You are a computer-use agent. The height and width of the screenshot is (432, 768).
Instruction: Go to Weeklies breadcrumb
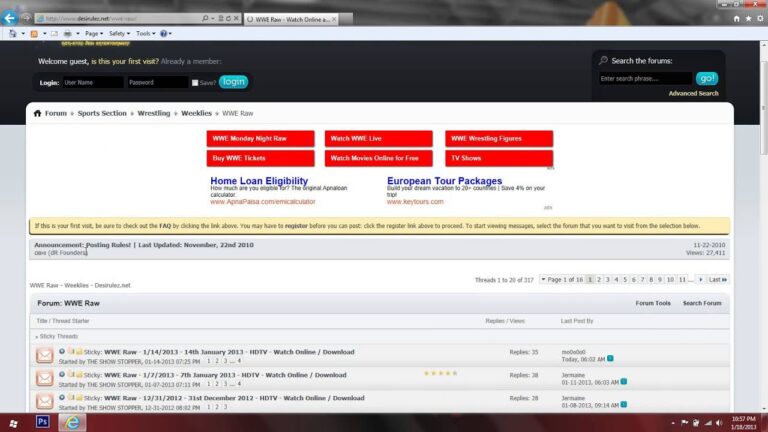pos(196,113)
